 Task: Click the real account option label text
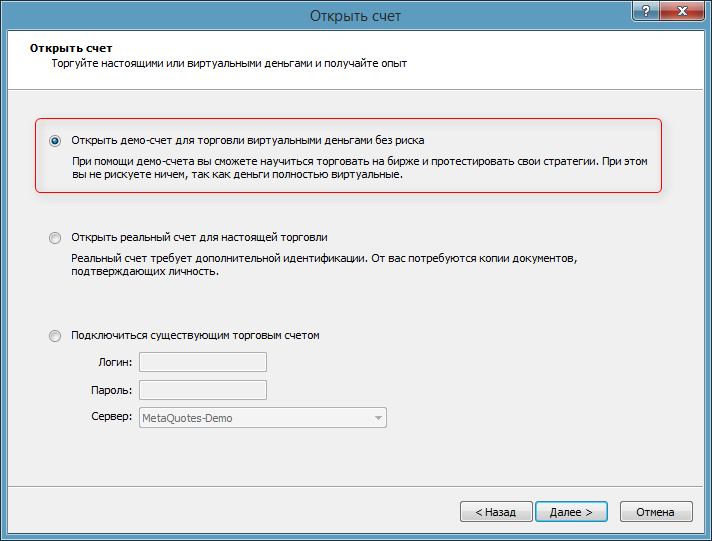(x=200, y=238)
